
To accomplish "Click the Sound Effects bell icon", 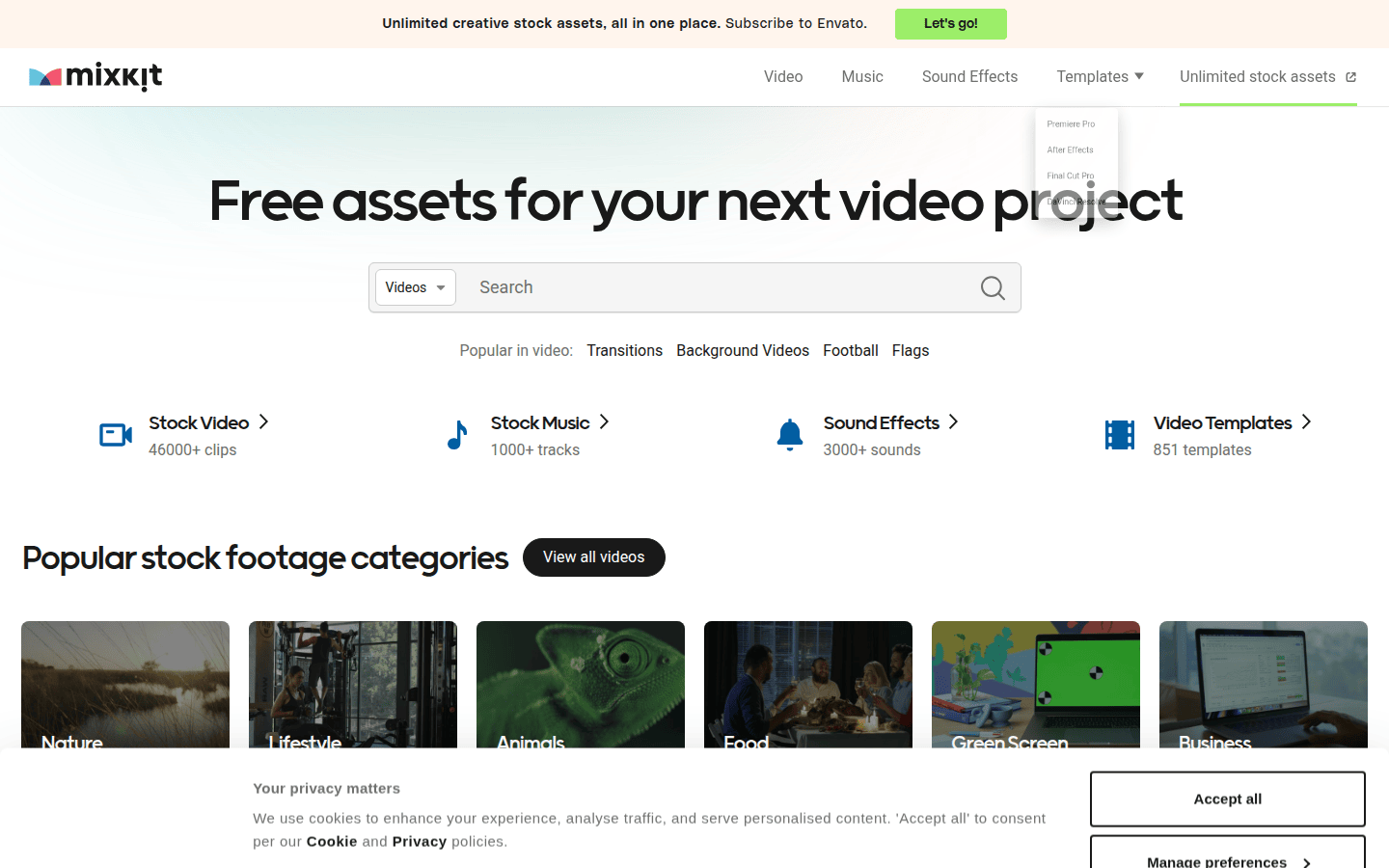I will tap(790, 435).
